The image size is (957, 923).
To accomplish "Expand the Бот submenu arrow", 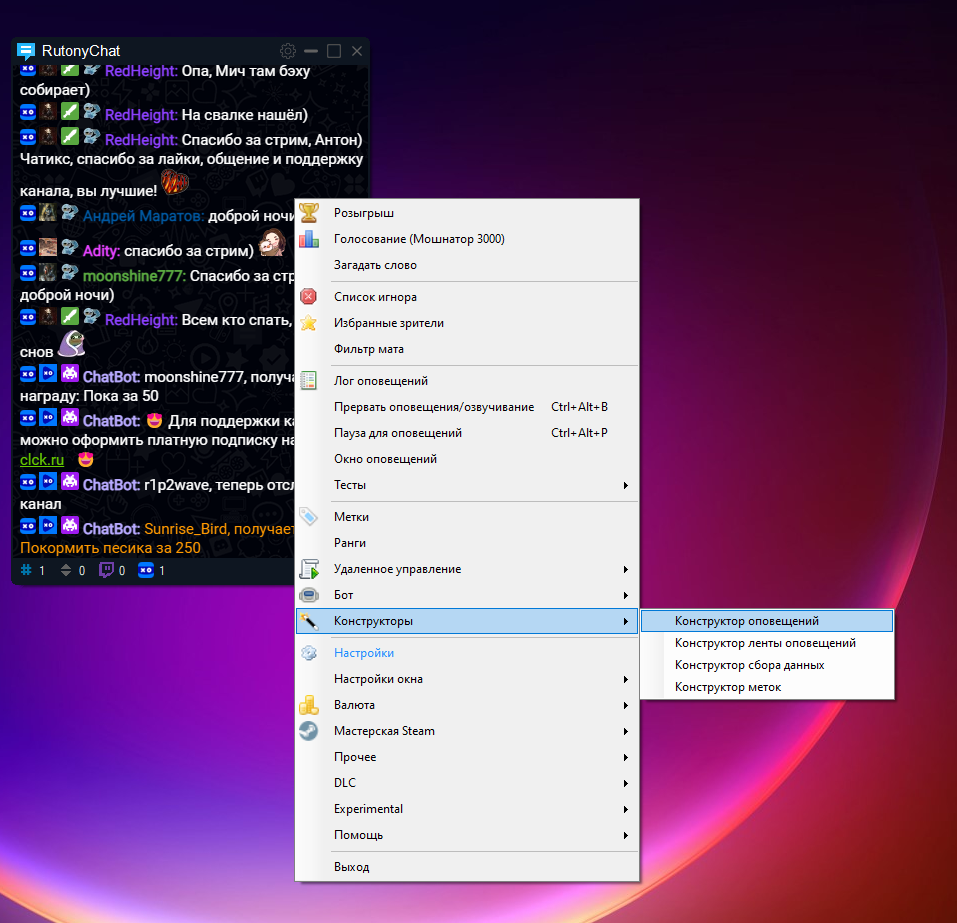I will pos(626,595).
